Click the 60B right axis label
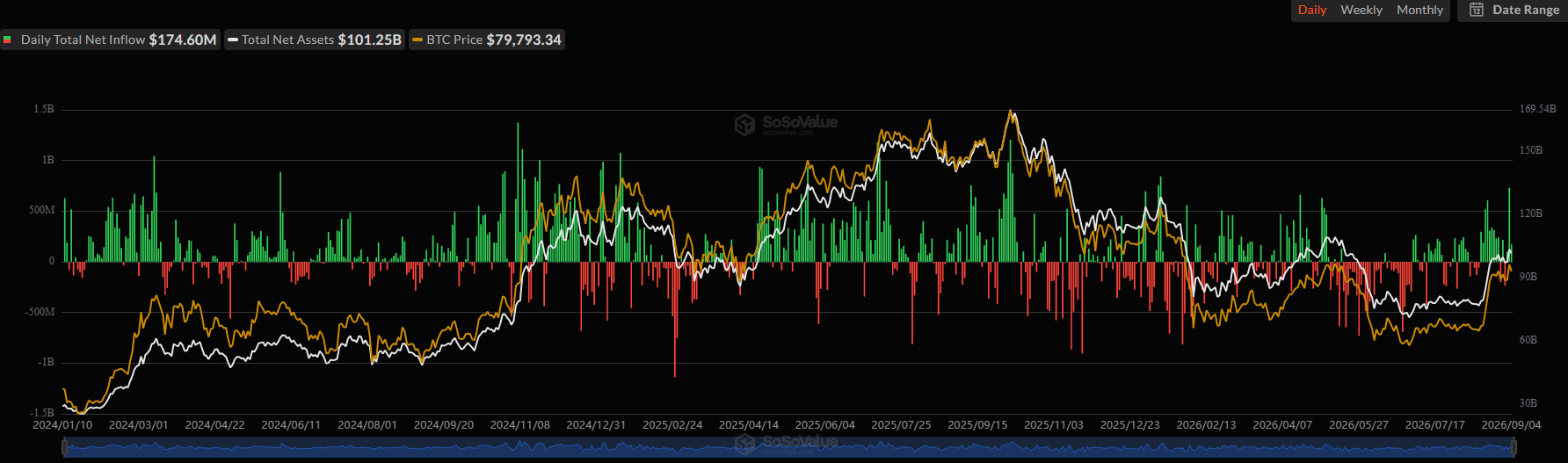1568x463 pixels. tap(1528, 340)
